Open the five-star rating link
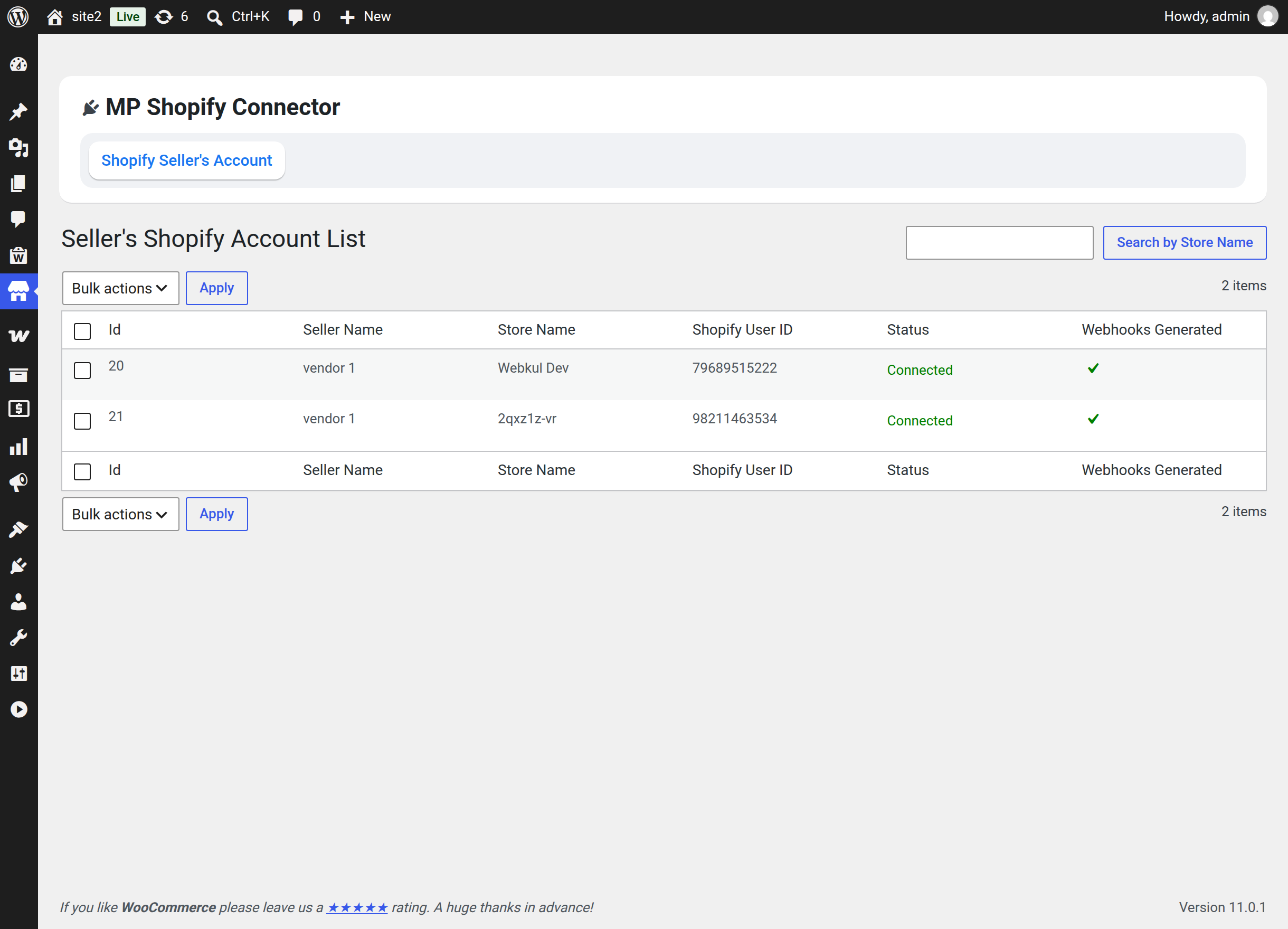This screenshot has height=929, width=1288. 357,907
